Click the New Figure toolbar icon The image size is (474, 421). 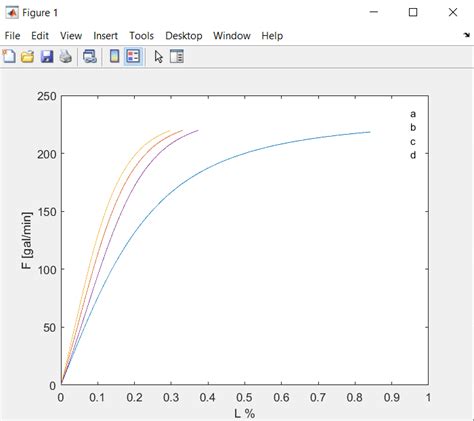[9, 56]
